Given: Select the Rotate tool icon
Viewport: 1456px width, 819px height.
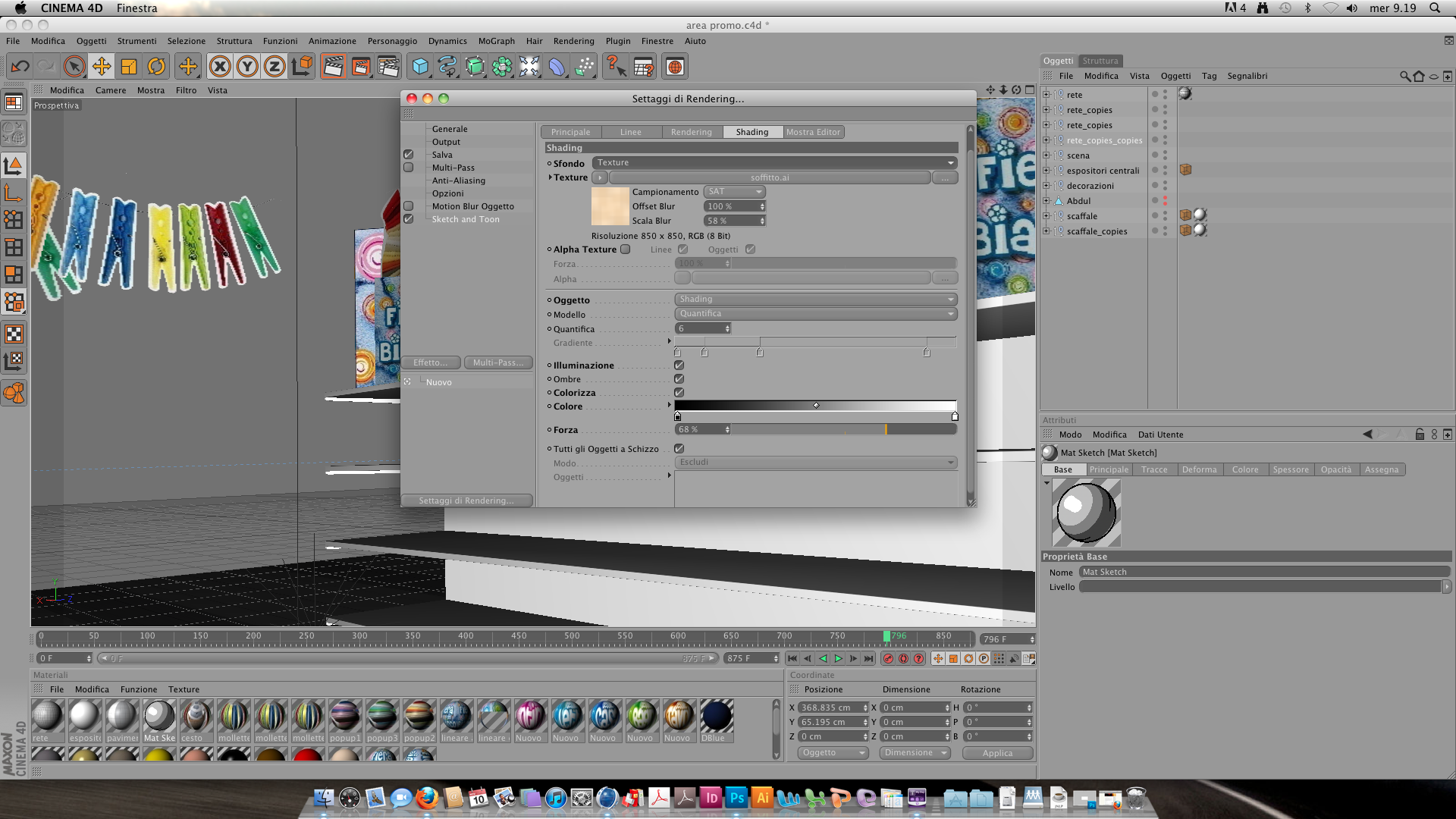Looking at the screenshot, I should (x=156, y=67).
